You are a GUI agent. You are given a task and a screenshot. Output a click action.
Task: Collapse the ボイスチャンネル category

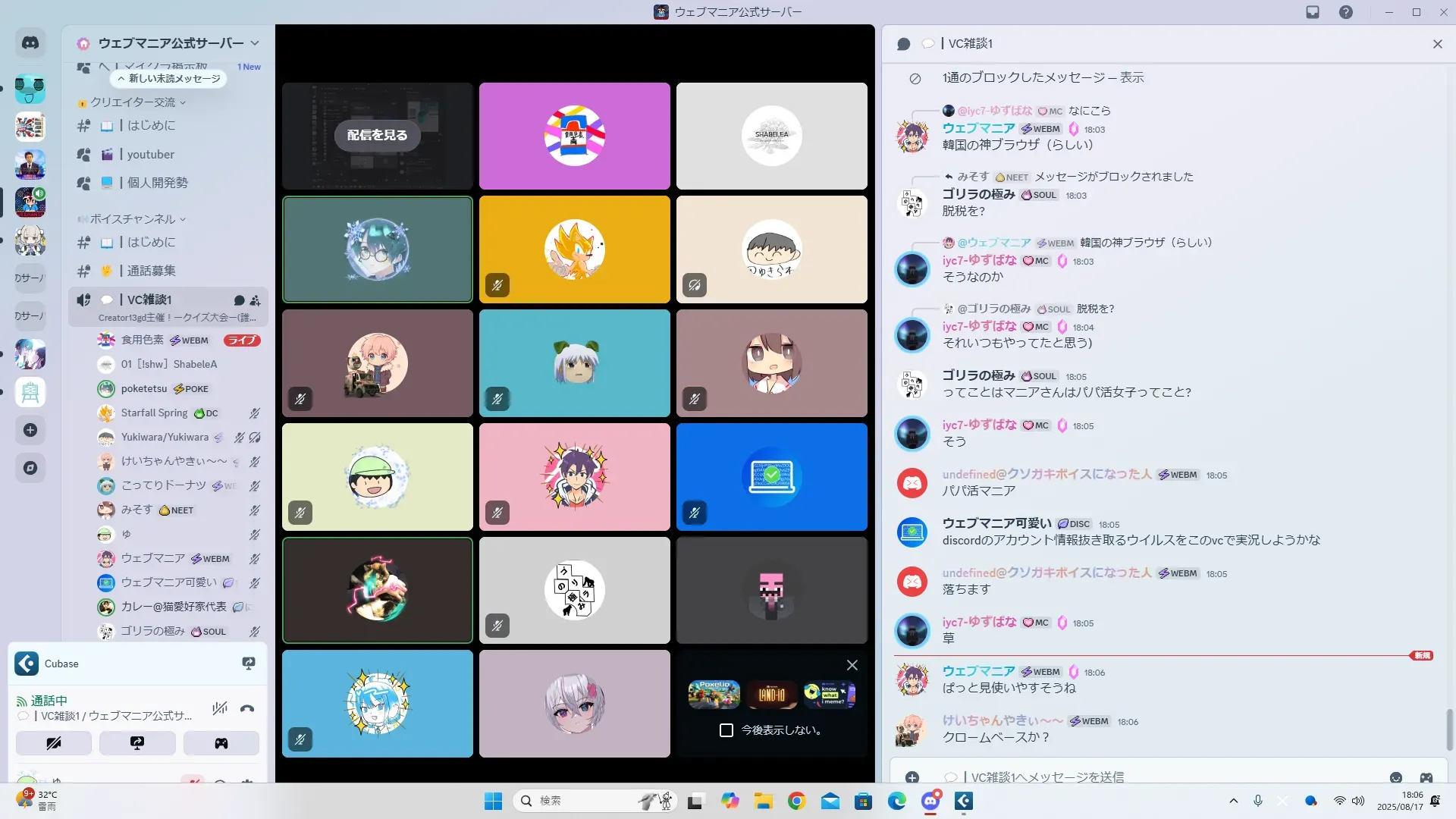pos(133,219)
